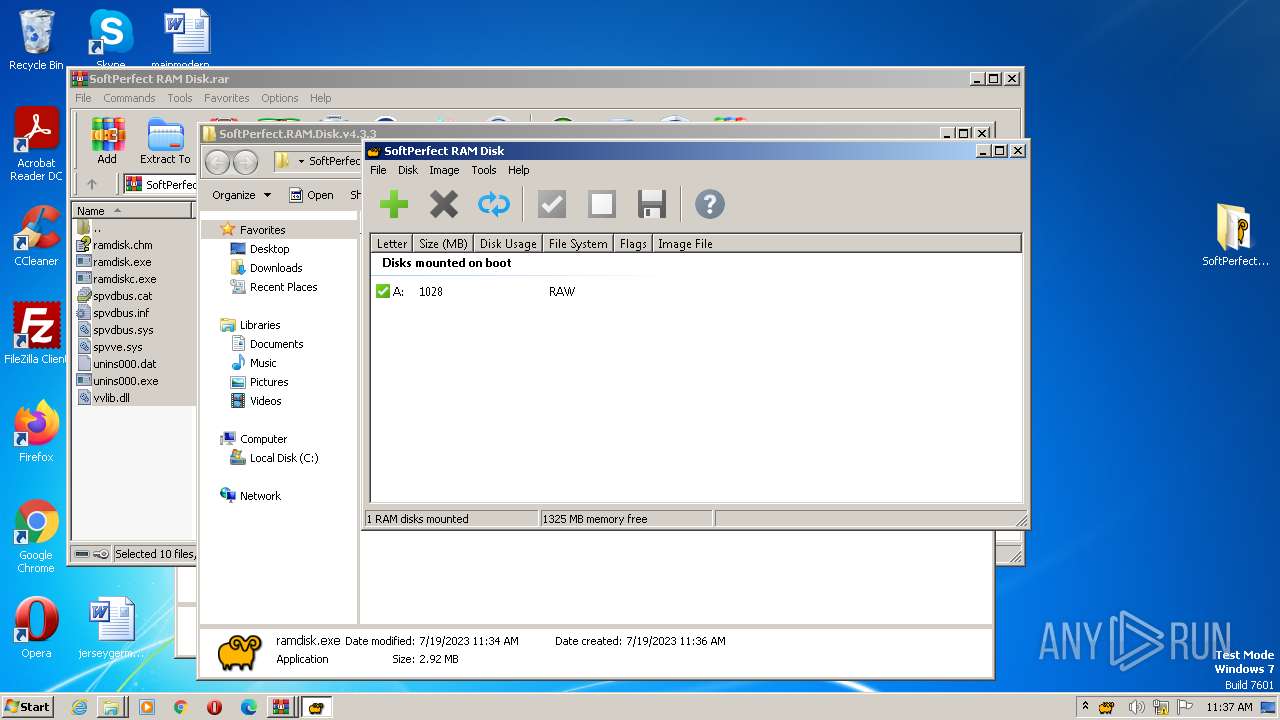Viewport: 1280px width, 720px height.
Task: Open Google Chrome desktop icon
Action: click(x=36, y=536)
